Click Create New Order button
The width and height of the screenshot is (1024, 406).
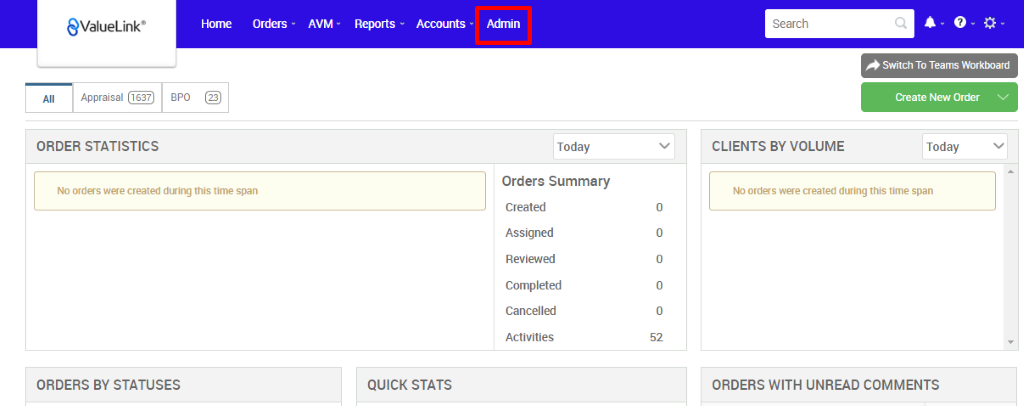(x=937, y=97)
